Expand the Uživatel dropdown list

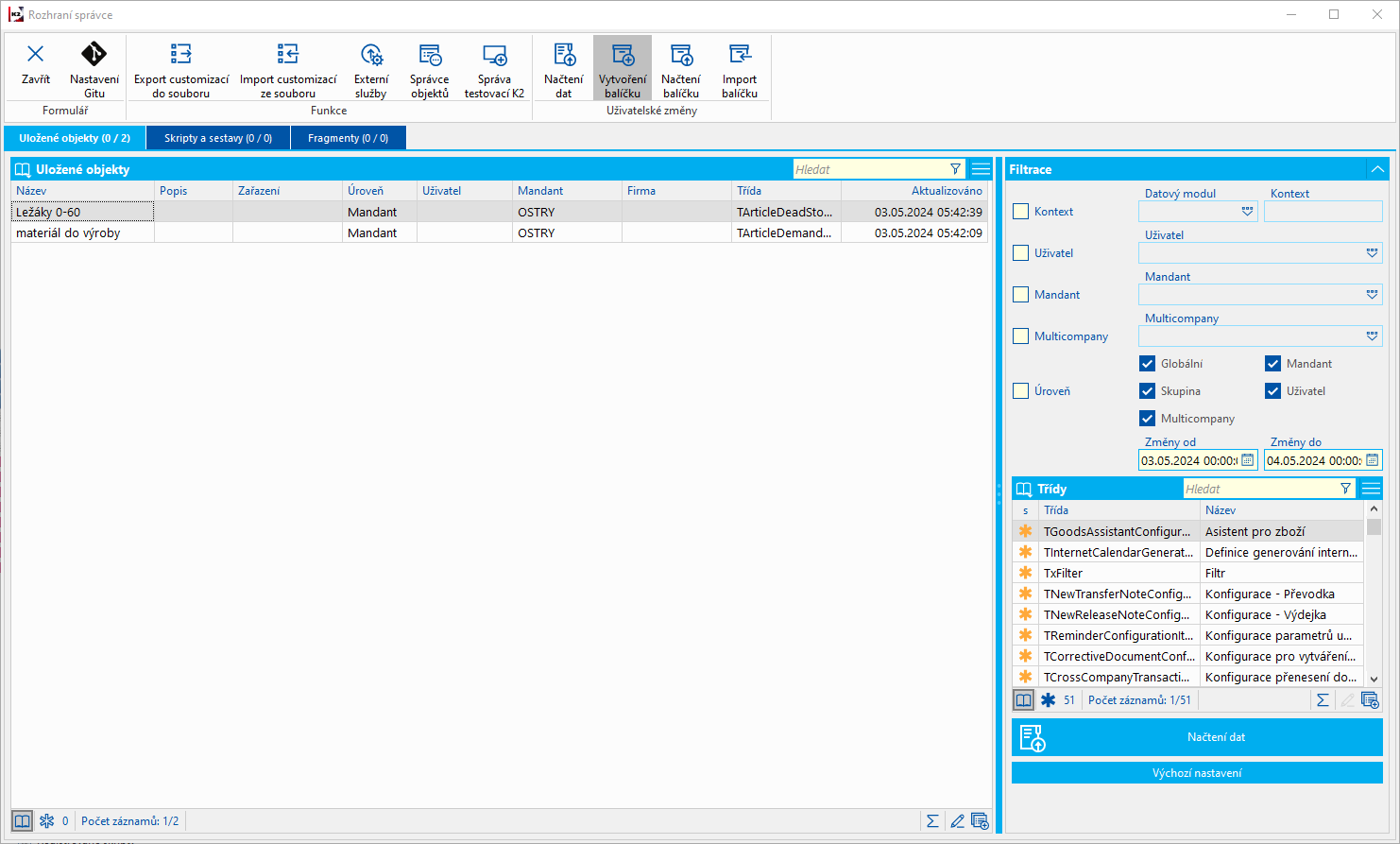click(x=1372, y=253)
